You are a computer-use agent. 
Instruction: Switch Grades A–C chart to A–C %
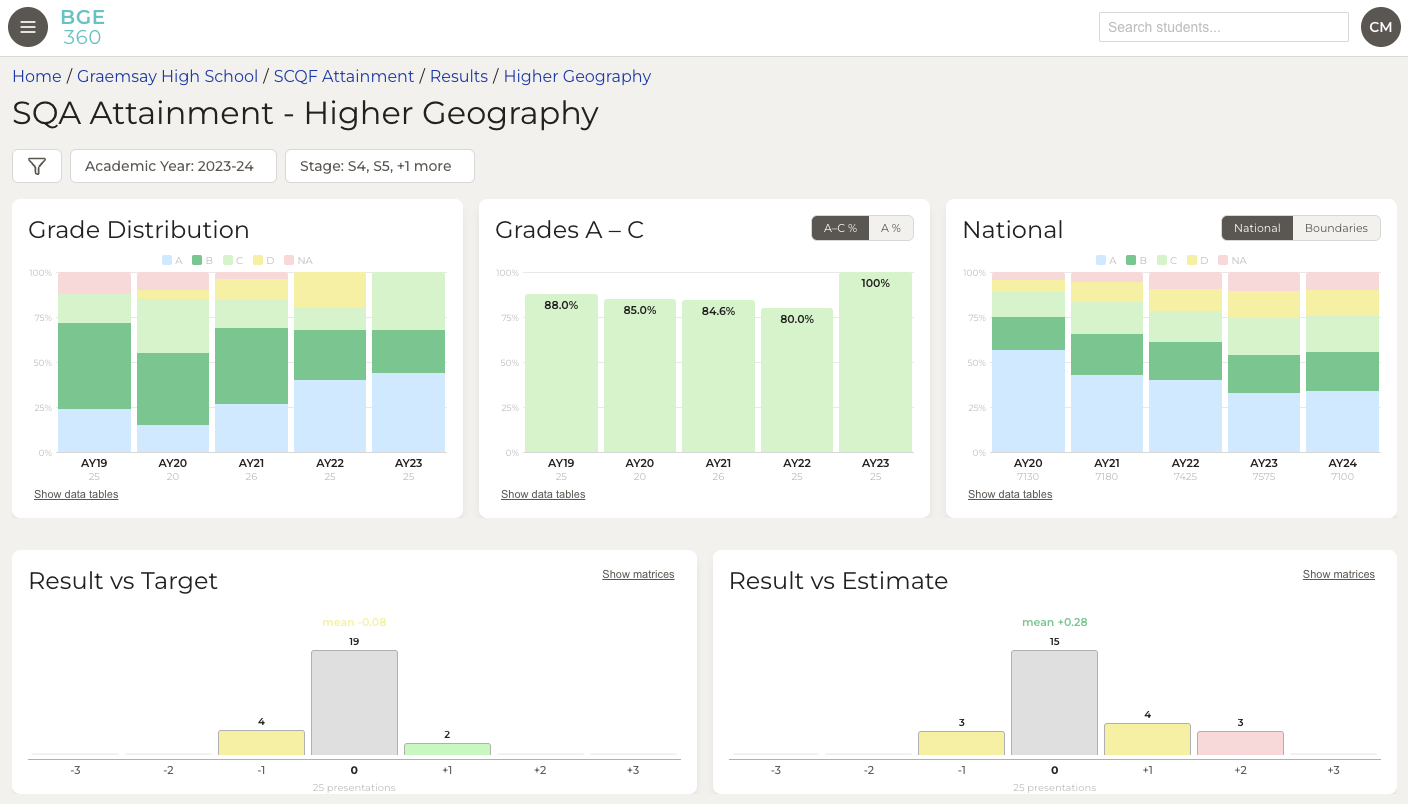coord(840,228)
